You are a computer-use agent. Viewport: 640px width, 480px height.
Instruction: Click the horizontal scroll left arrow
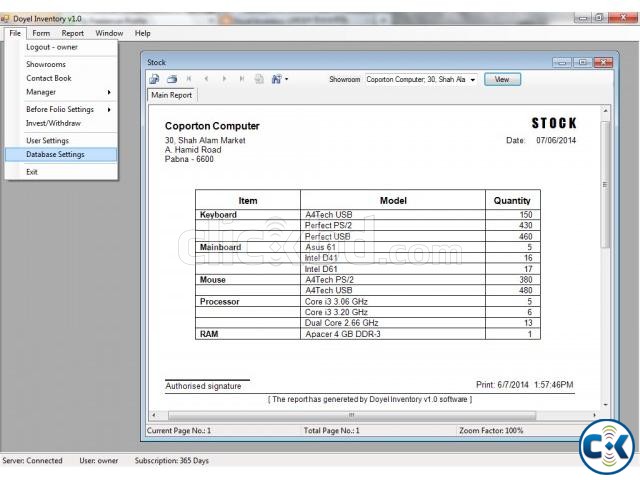pos(154,415)
